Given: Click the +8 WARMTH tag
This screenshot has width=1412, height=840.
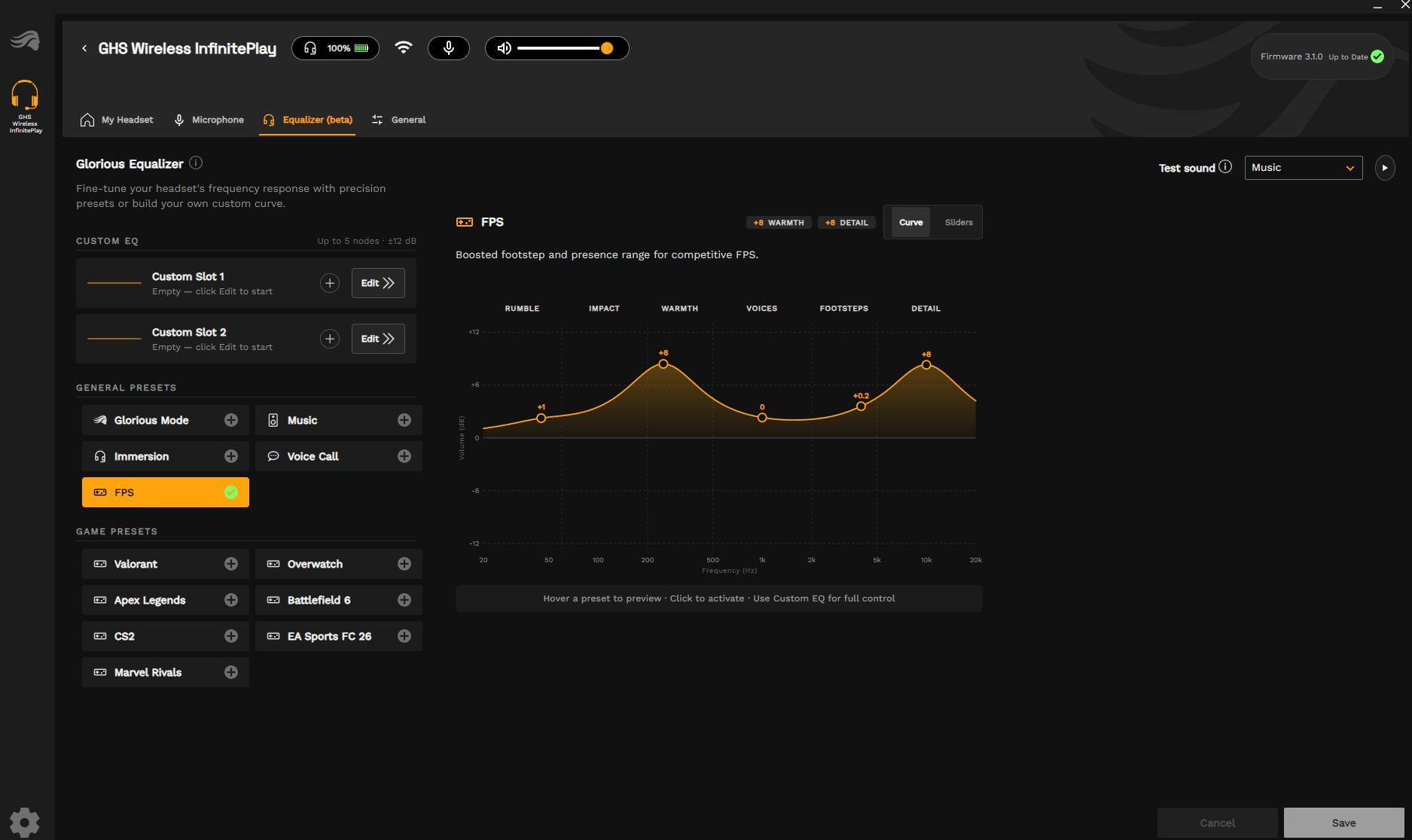Looking at the screenshot, I should coord(779,223).
